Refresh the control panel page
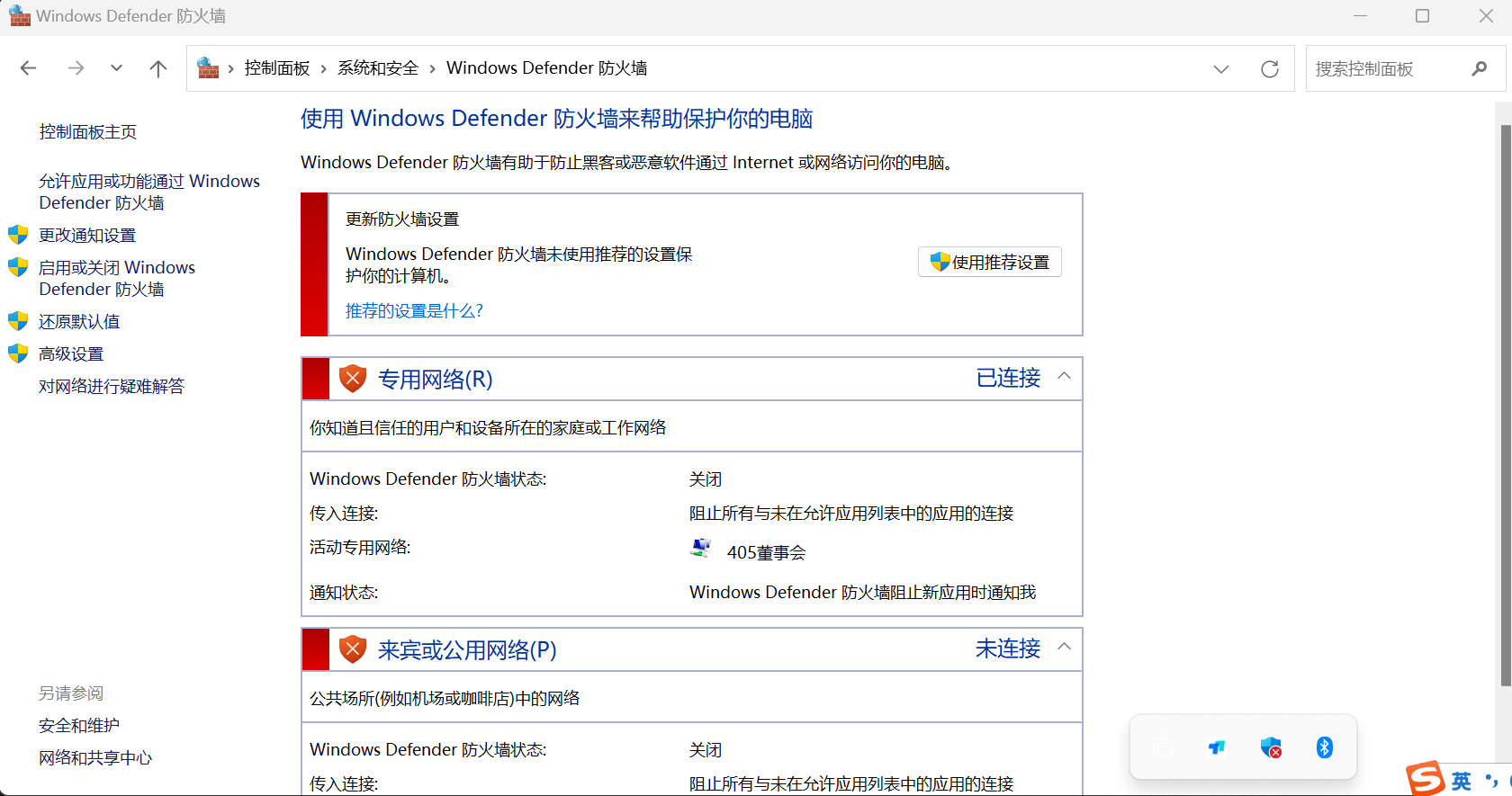This screenshot has height=796, width=1512. 1270,69
